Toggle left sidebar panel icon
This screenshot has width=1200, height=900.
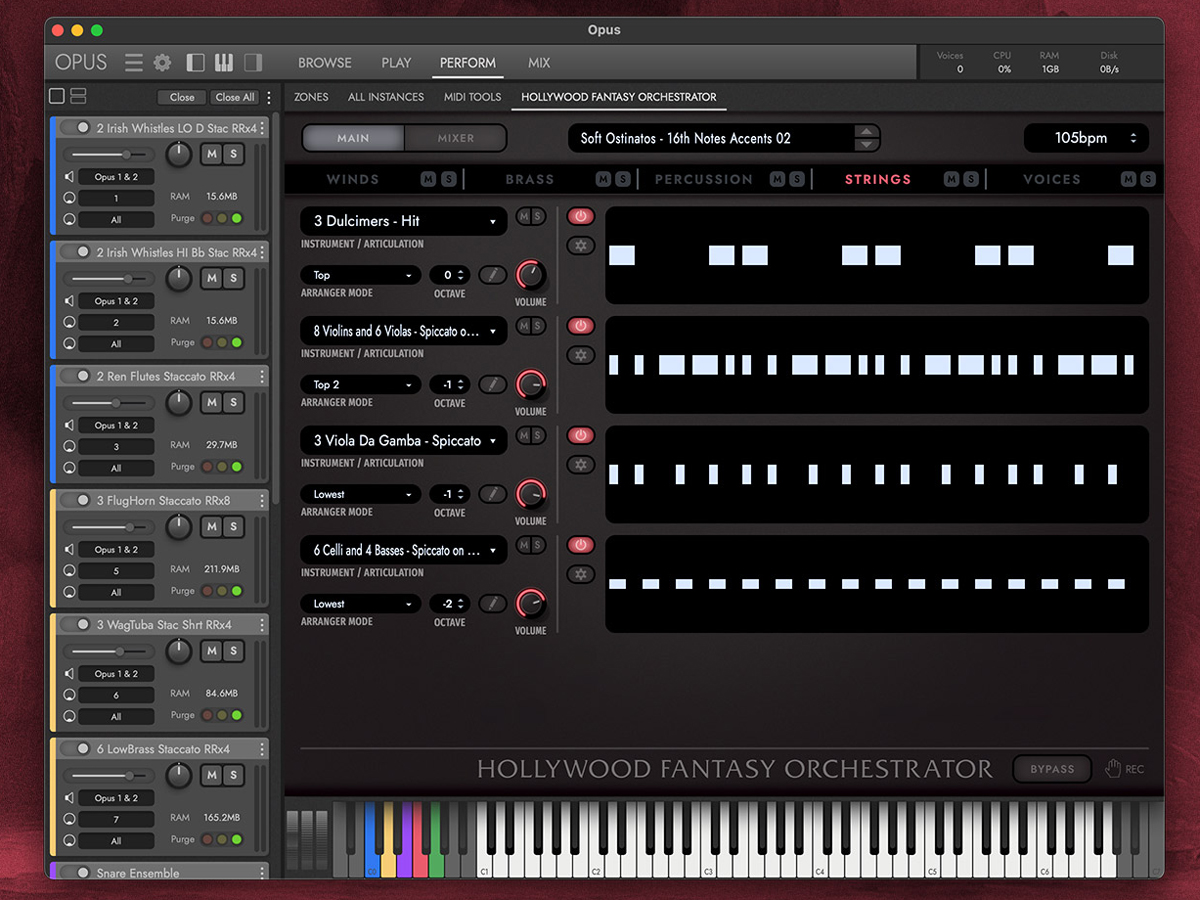196,63
